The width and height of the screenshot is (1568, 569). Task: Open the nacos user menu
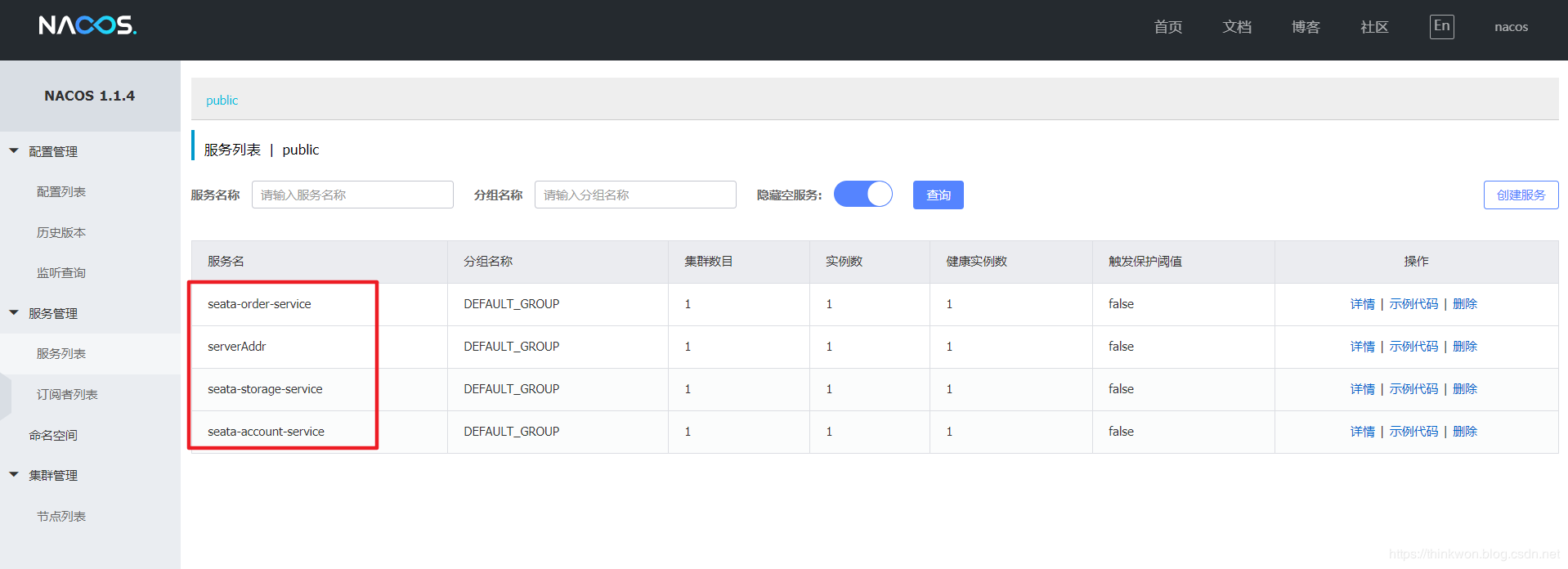pyautogui.click(x=1511, y=27)
